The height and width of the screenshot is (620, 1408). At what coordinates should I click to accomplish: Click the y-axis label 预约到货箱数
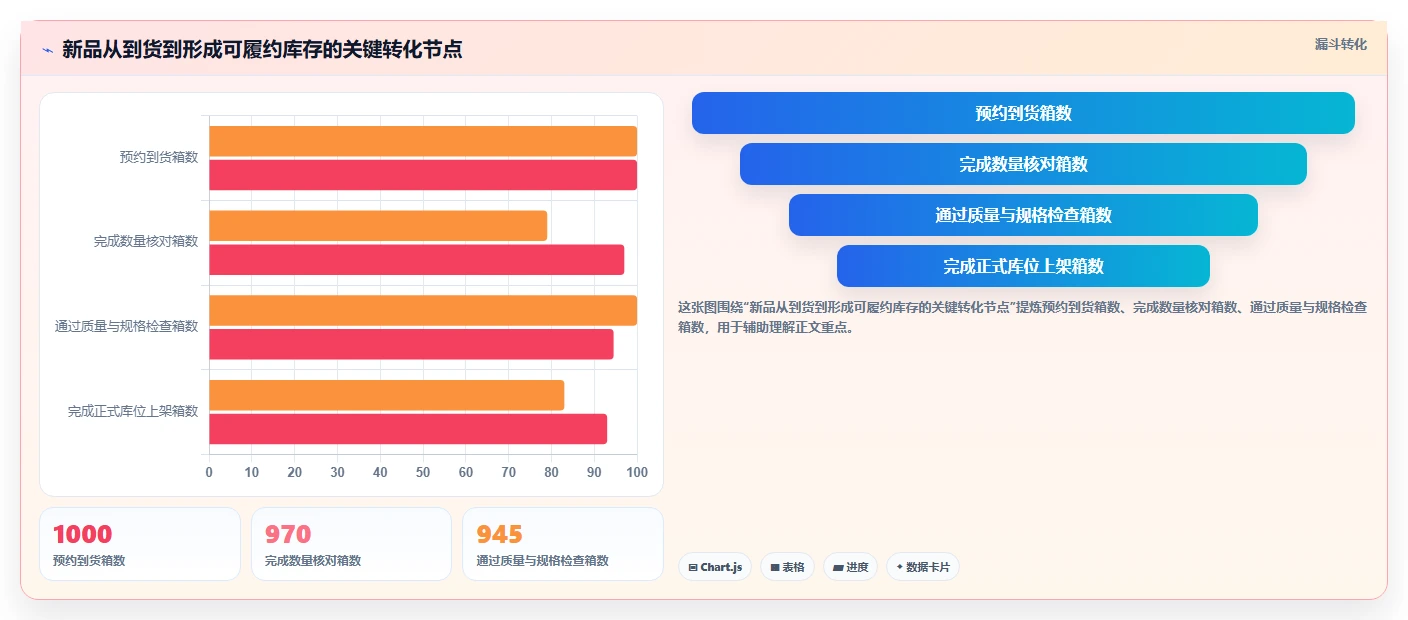pos(158,157)
